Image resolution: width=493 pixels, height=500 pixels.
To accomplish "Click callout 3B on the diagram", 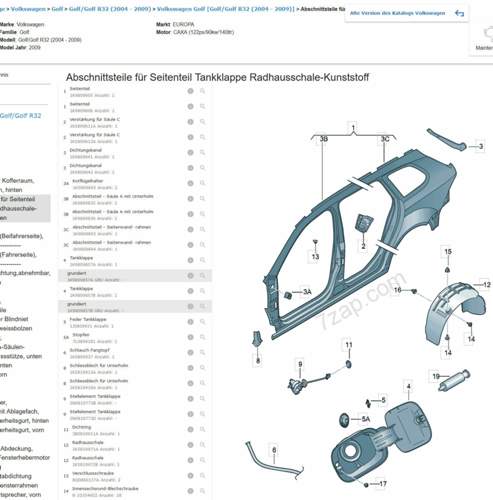I will point(324,139).
